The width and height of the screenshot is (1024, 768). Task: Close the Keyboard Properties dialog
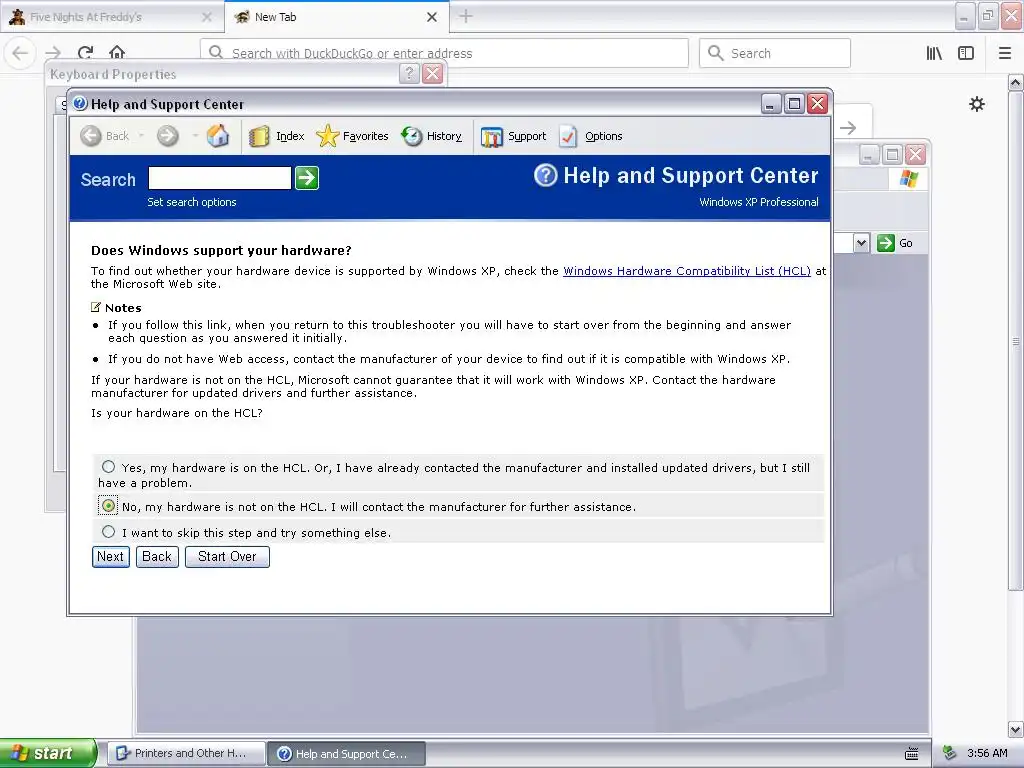coord(432,74)
